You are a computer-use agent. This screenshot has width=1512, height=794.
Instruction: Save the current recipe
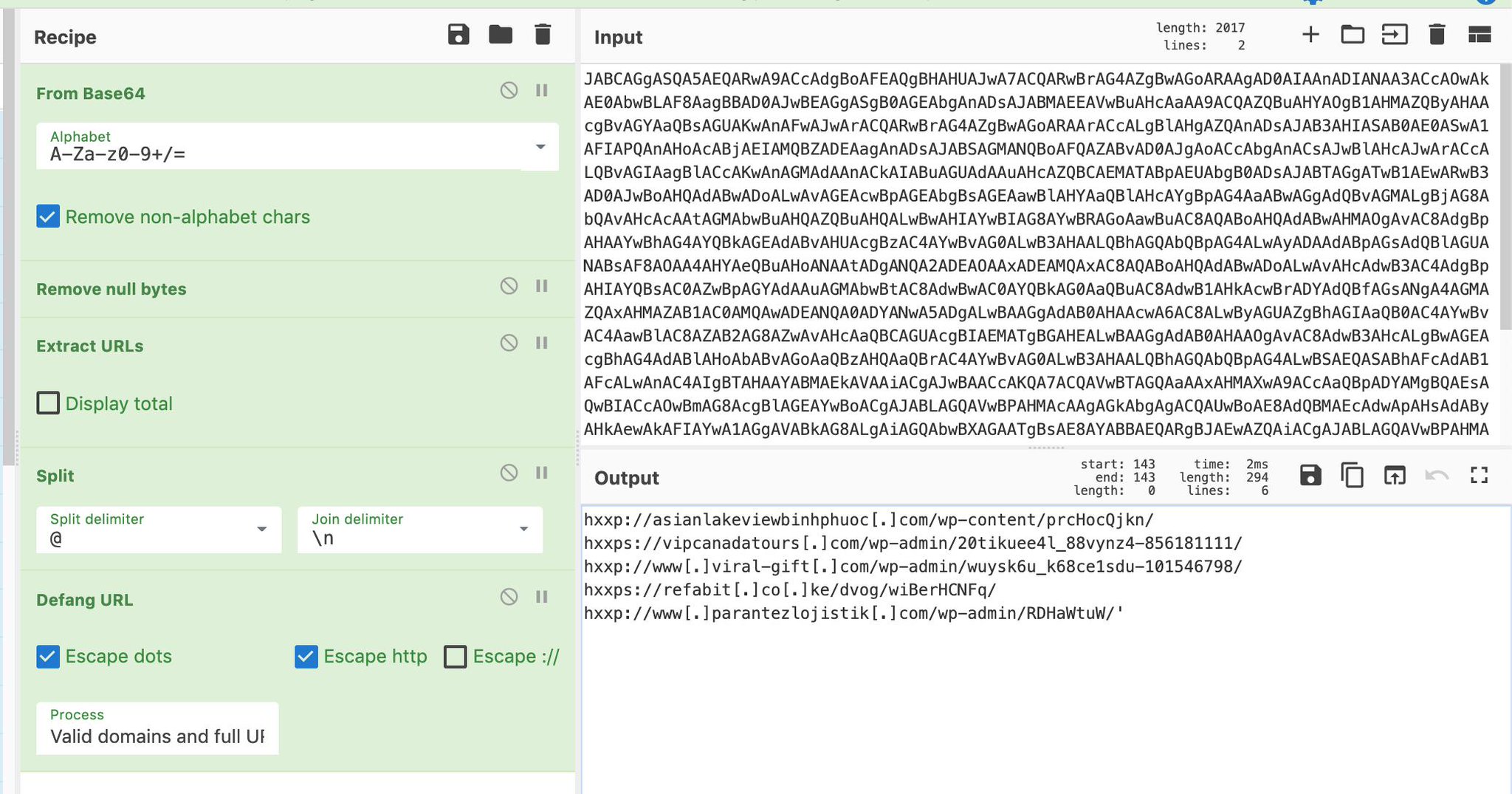coord(458,35)
